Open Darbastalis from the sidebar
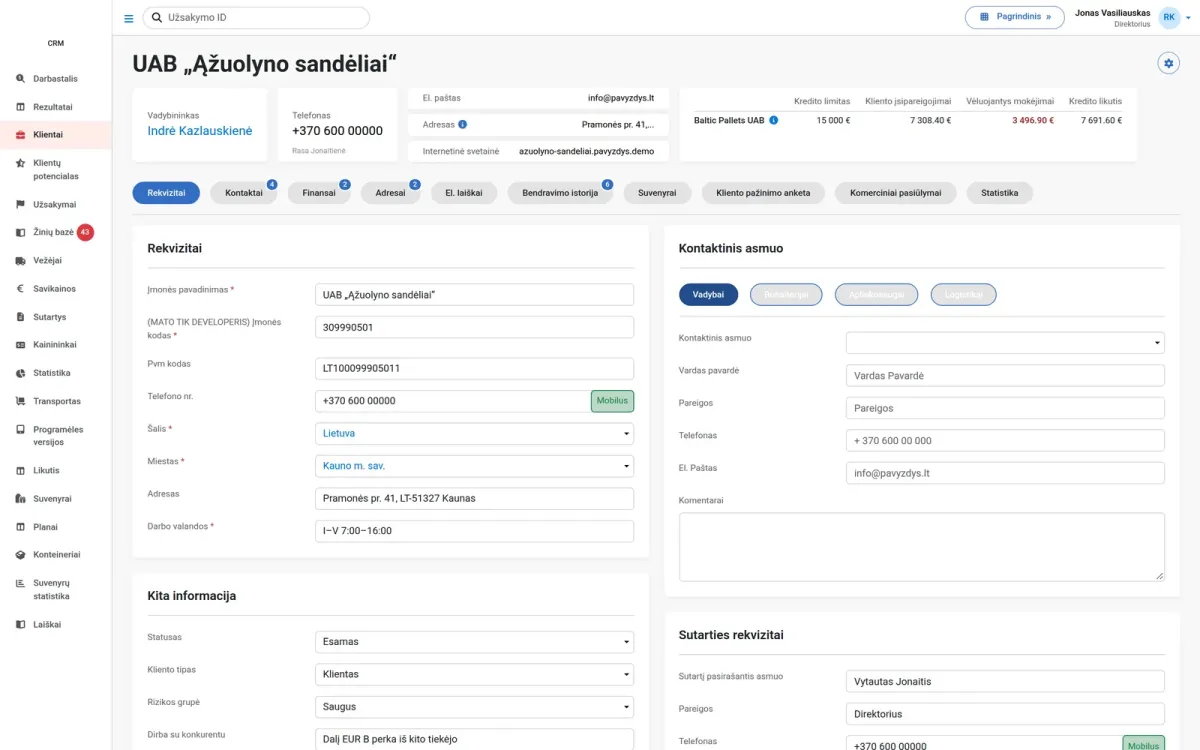The width and height of the screenshot is (1200, 750). tap(56, 79)
